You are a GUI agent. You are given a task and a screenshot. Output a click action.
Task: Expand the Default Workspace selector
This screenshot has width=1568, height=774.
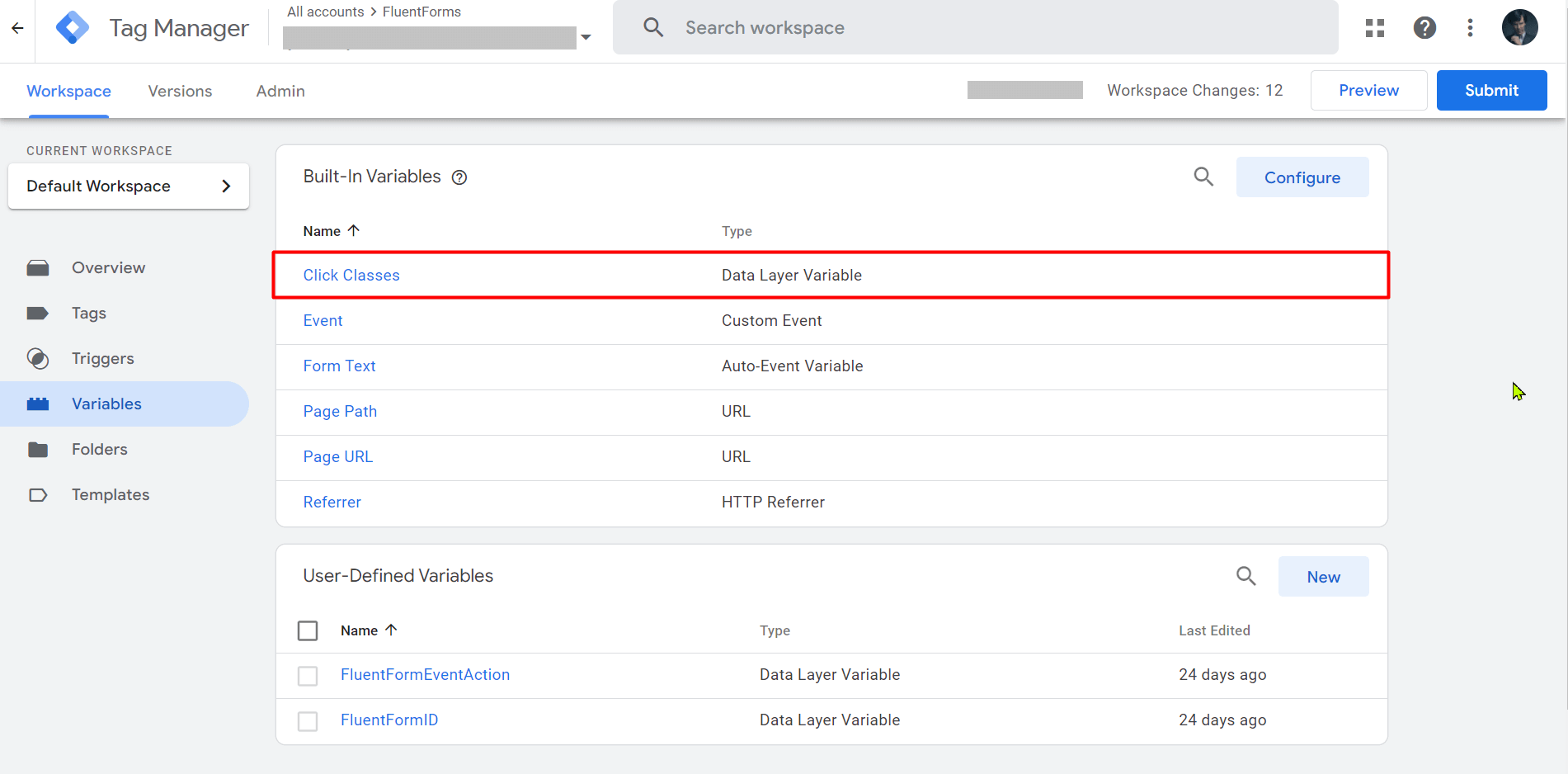129,186
